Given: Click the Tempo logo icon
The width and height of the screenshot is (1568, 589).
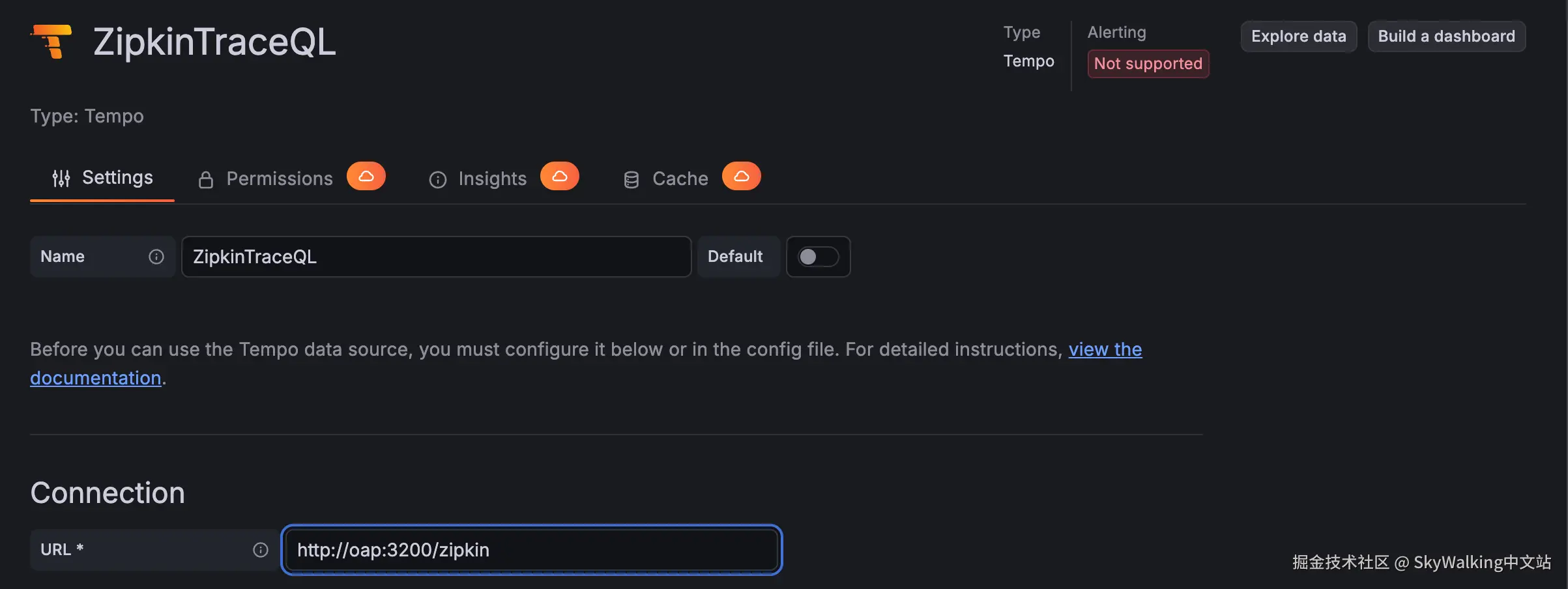Looking at the screenshot, I should (x=51, y=41).
